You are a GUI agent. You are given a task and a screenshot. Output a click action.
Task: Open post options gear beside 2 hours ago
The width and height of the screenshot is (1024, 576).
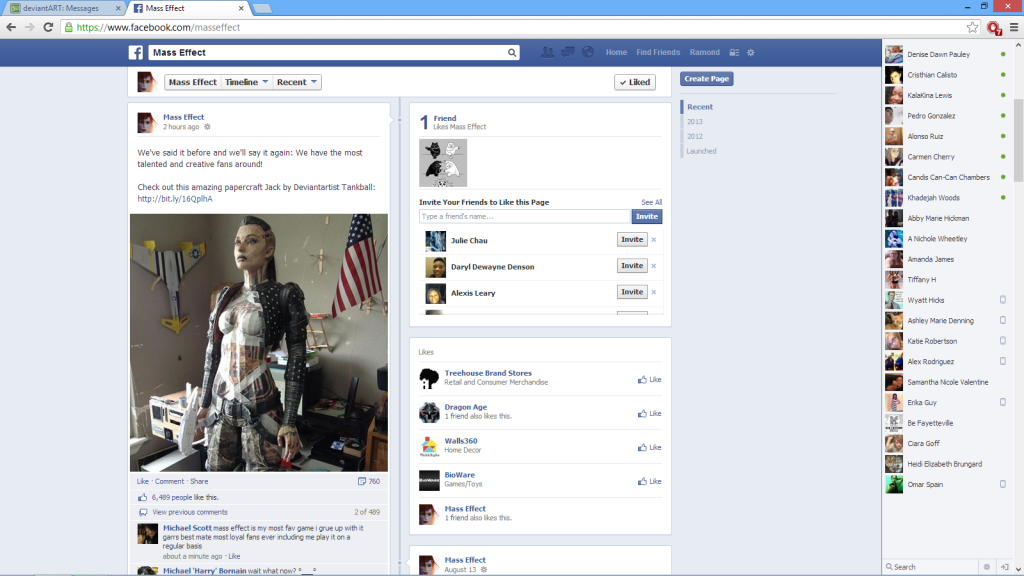coord(207,127)
